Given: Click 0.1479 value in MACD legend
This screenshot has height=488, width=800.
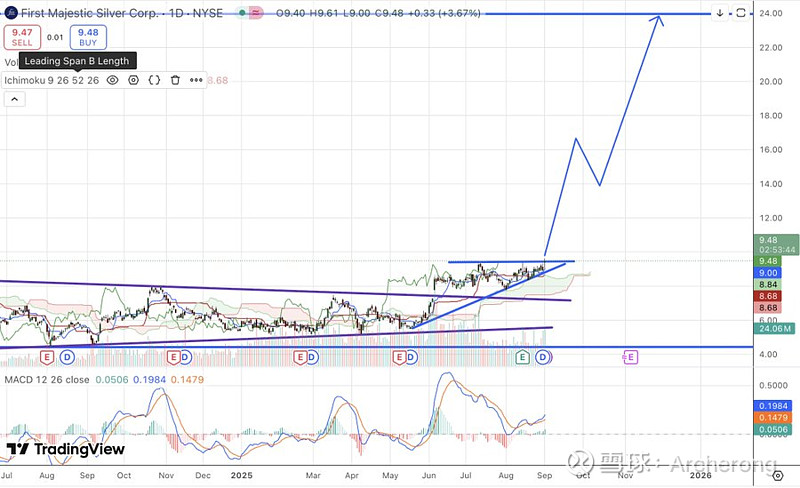Looking at the screenshot, I should [x=187, y=380].
